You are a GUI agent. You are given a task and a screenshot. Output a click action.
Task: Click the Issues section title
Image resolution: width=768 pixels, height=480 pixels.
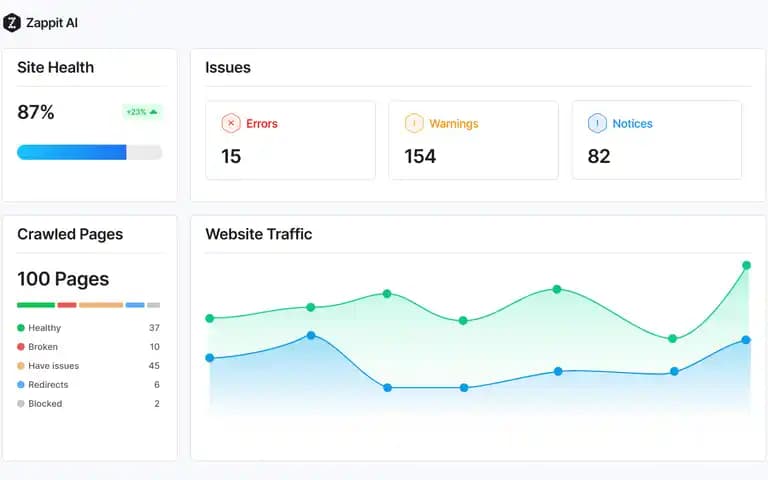pos(228,67)
